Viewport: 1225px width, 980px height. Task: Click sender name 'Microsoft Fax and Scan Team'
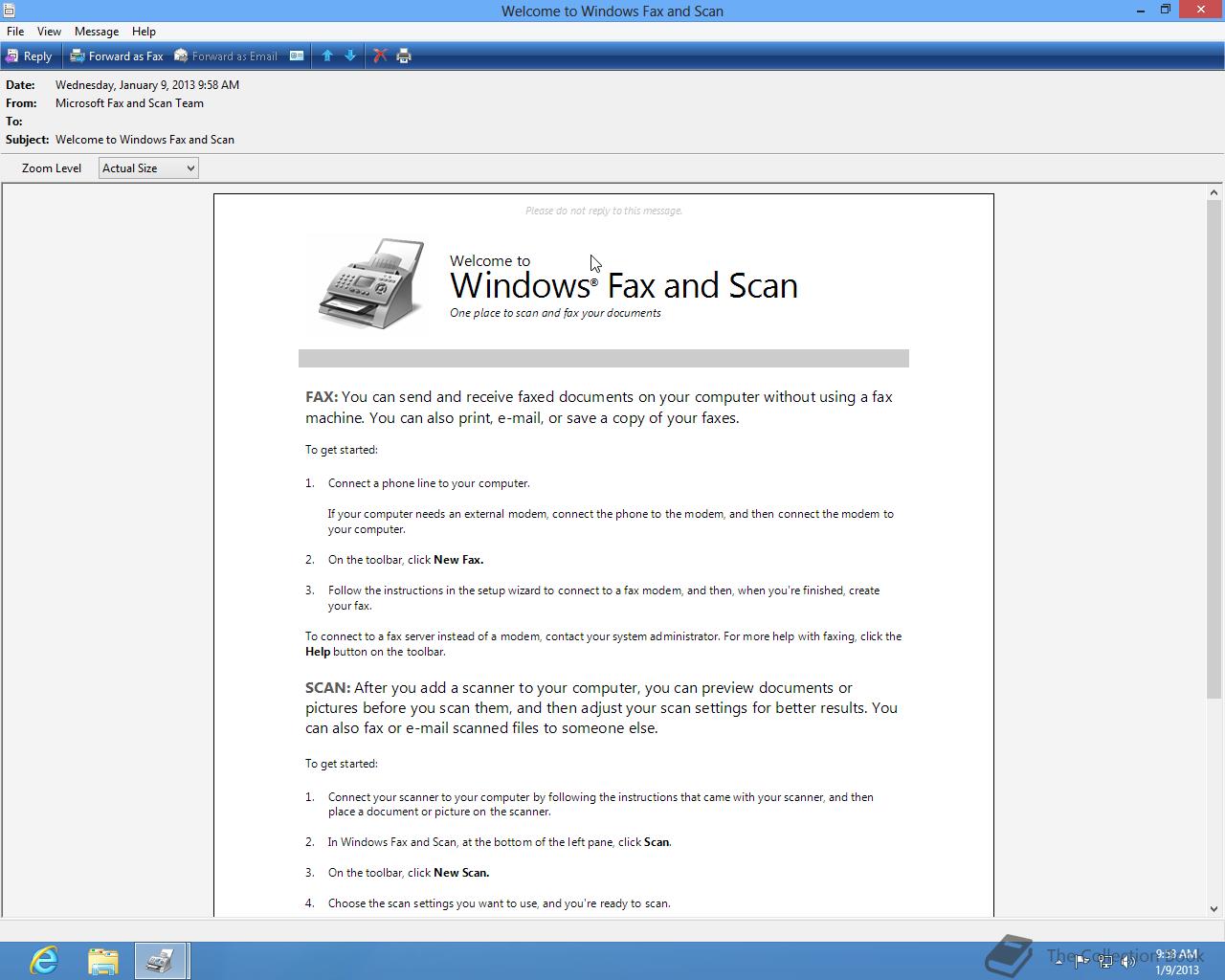pos(129,103)
